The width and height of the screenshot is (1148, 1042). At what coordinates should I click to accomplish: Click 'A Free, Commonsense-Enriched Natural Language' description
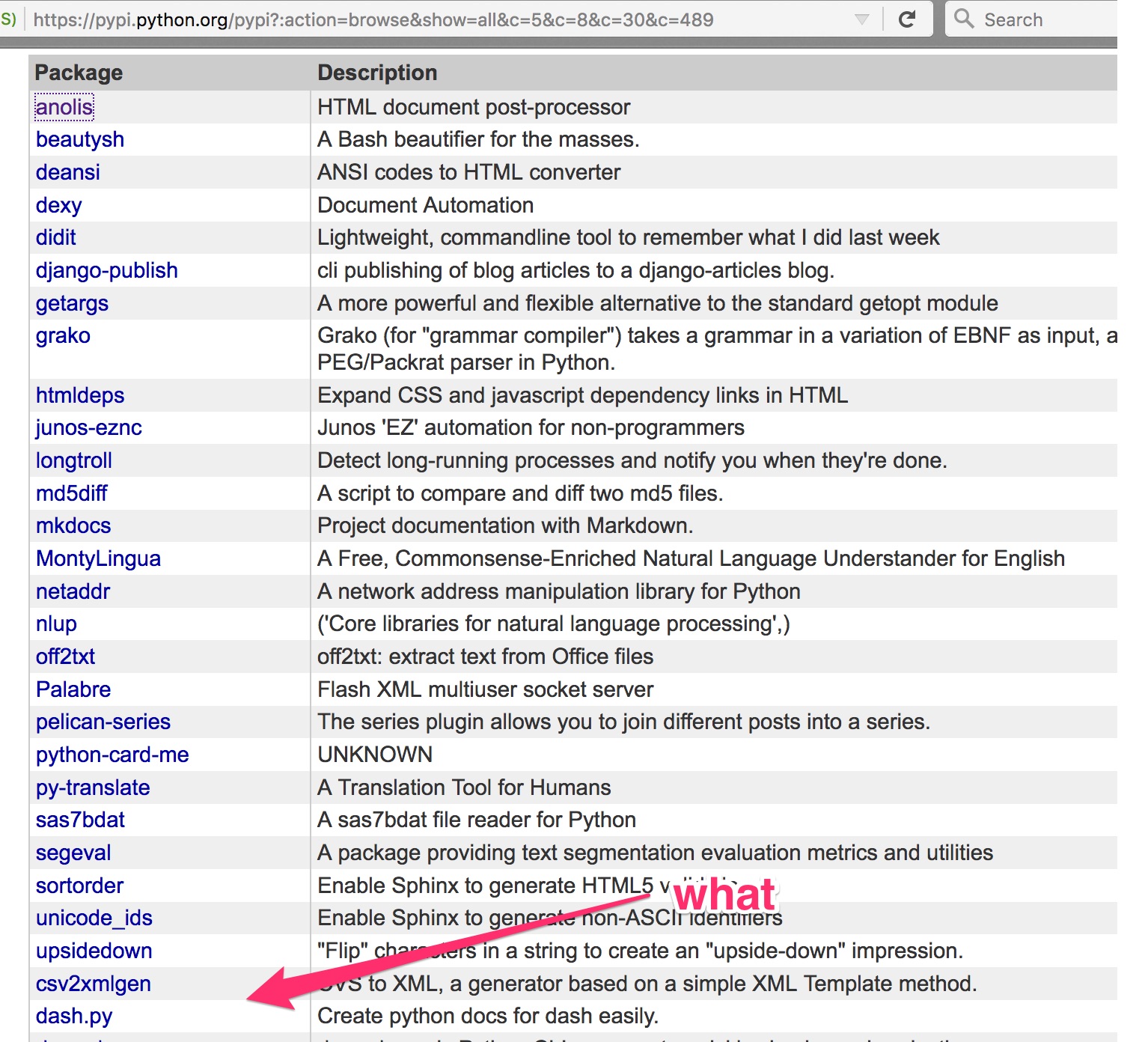coord(691,558)
